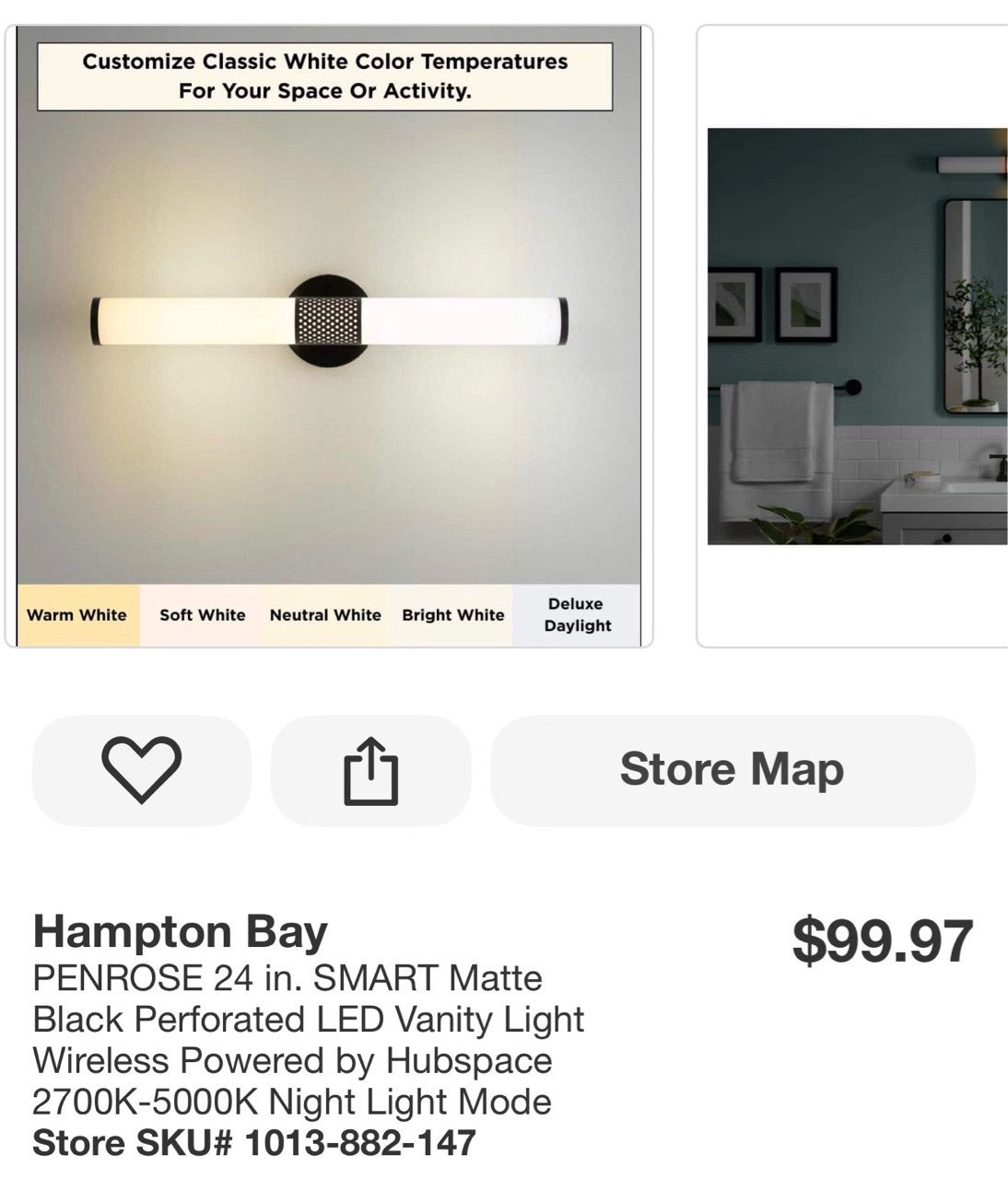1008x1179 pixels.
Task: Select the Warm White color swatch
Action: coord(77,615)
